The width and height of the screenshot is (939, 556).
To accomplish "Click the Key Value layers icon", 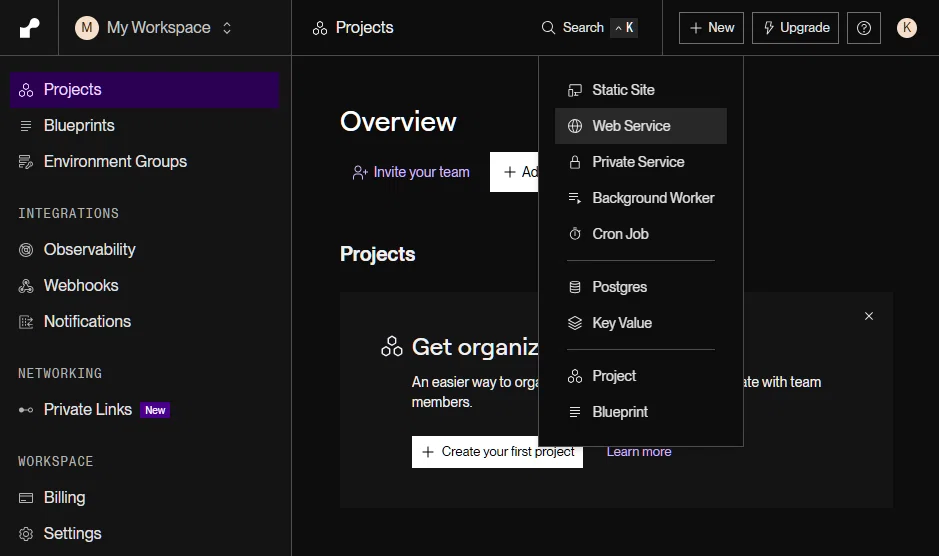I will point(575,323).
